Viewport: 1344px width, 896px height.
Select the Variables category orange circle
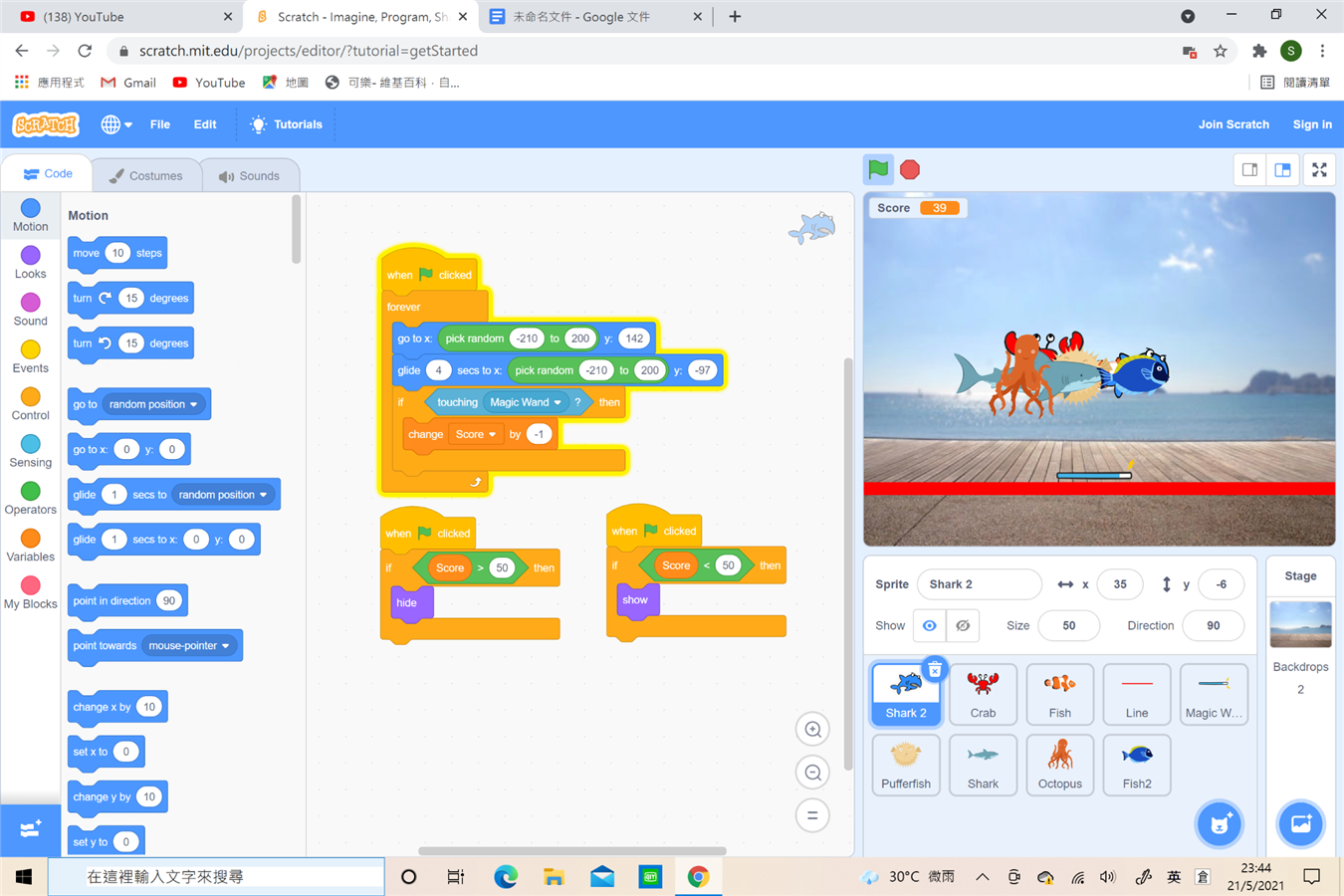click(30, 539)
